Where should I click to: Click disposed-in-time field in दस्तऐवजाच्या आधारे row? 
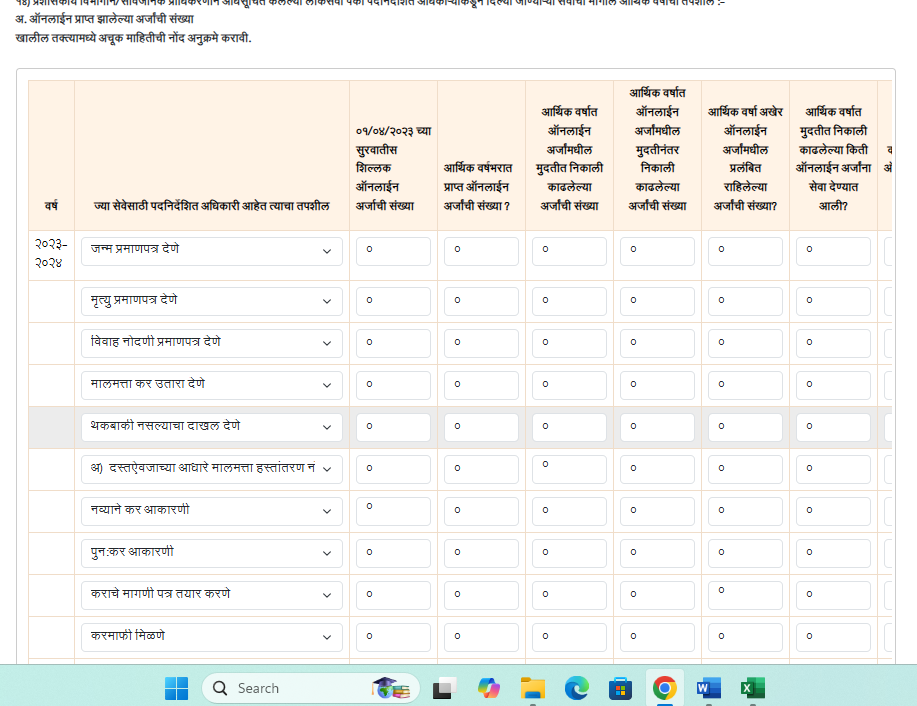[x=569, y=469]
